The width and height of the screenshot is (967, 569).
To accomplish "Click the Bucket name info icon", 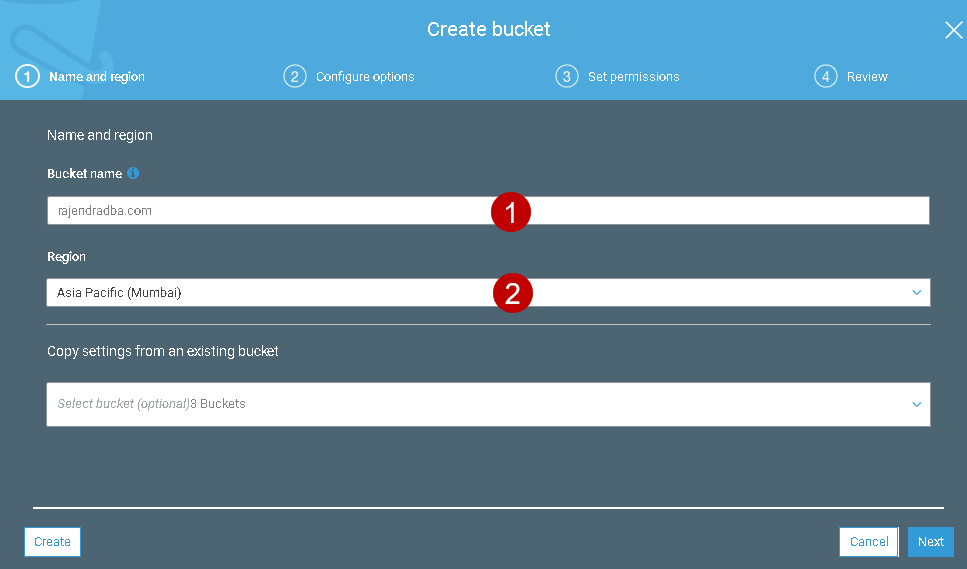I will pyautogui.click(x=133, y=173).
